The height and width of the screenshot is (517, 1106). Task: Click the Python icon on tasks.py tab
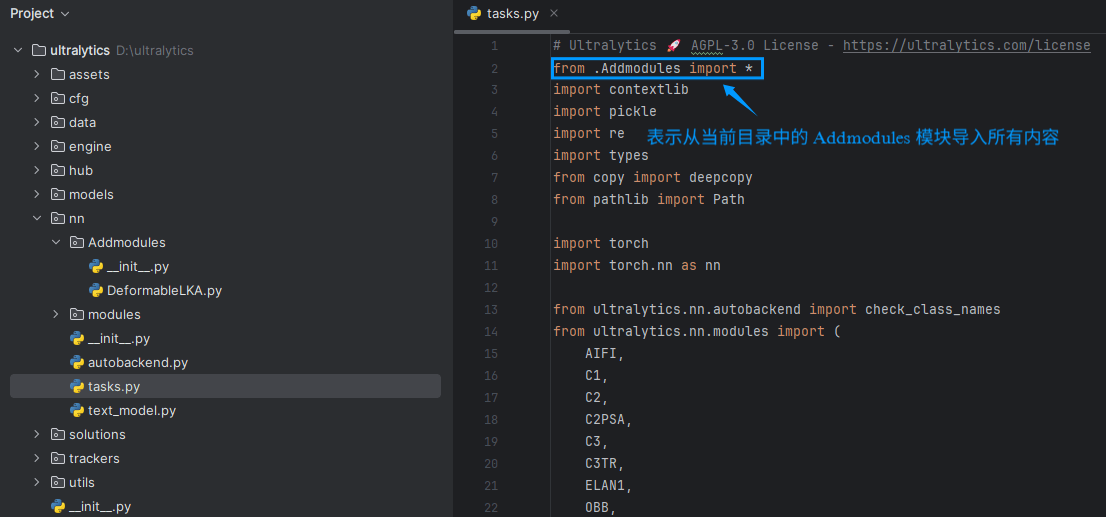[474, 14]
